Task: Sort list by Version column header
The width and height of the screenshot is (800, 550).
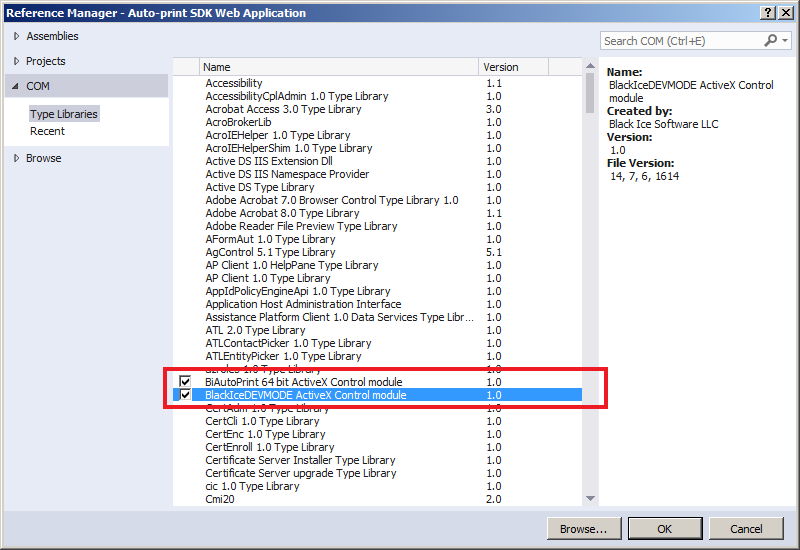Action: point(528,67)
